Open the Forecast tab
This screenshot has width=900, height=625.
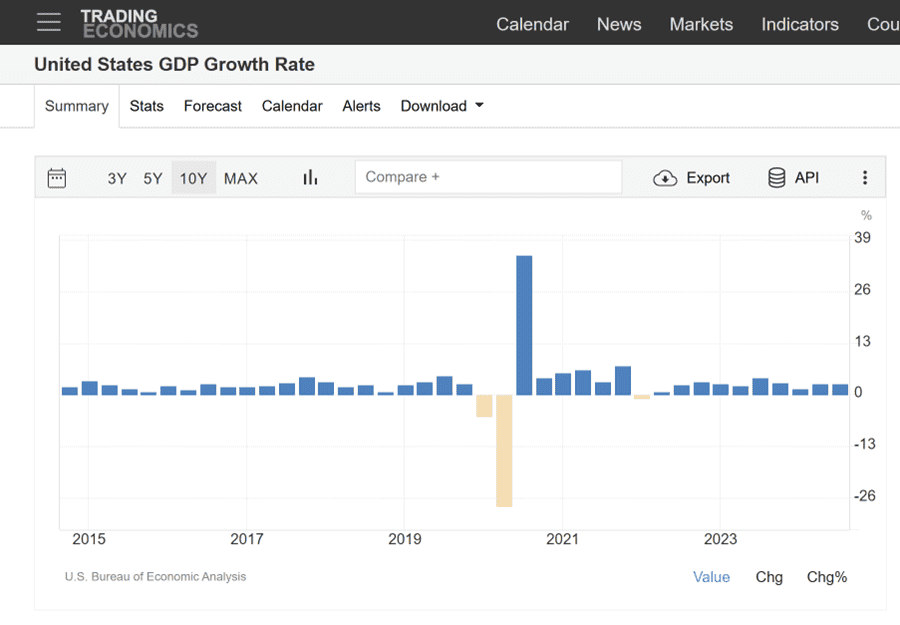pyautogui.click(x=212, y=106)
